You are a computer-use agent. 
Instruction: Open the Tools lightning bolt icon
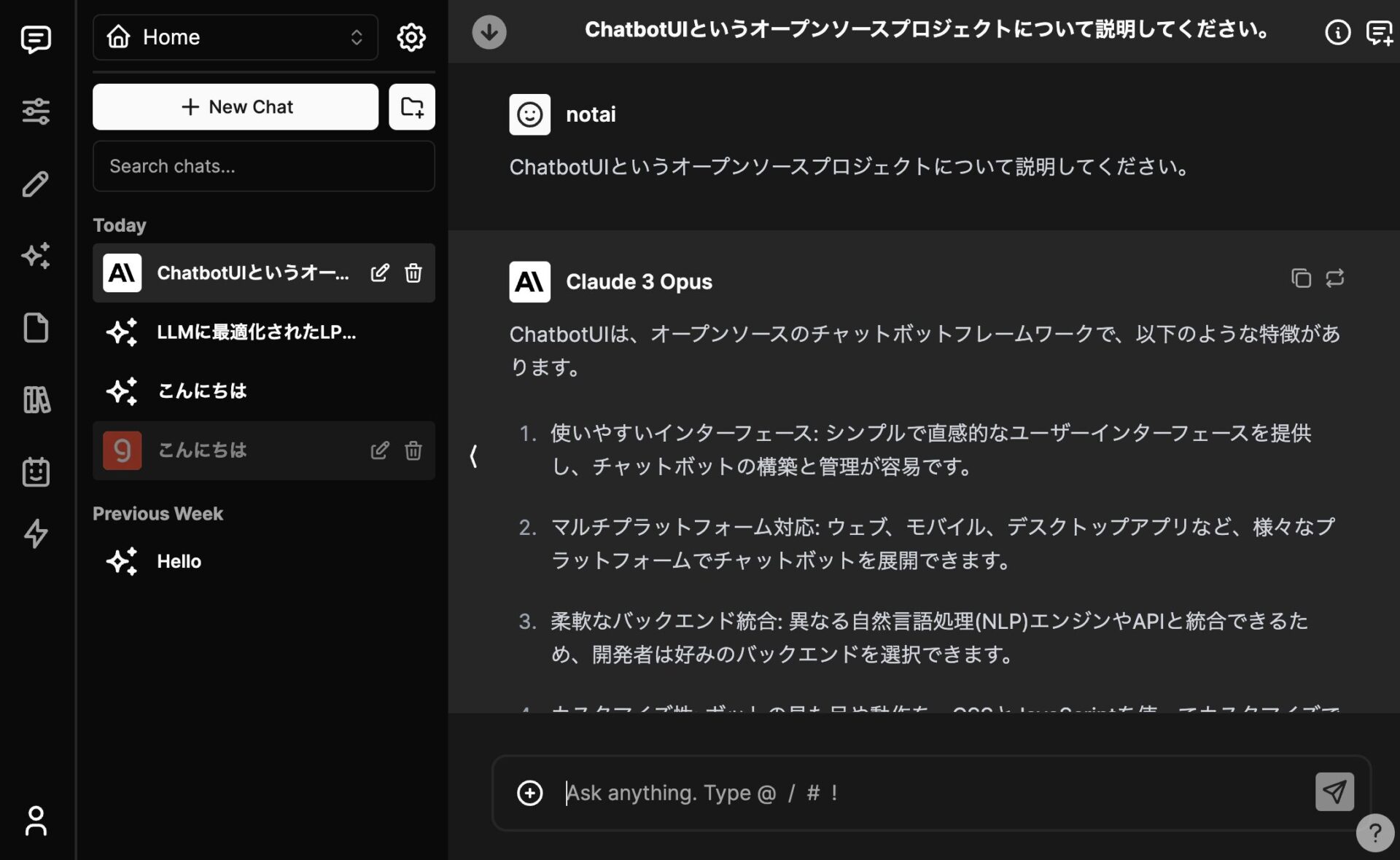click(x=36, y=533)
